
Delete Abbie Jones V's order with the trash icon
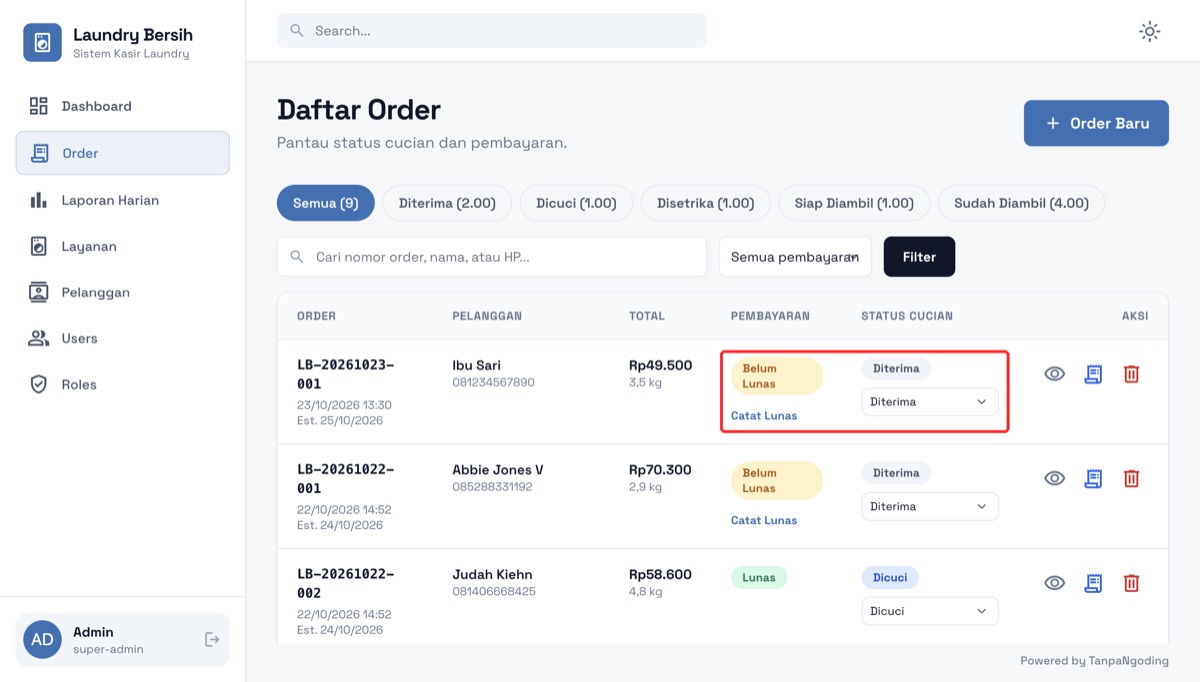1131,478
